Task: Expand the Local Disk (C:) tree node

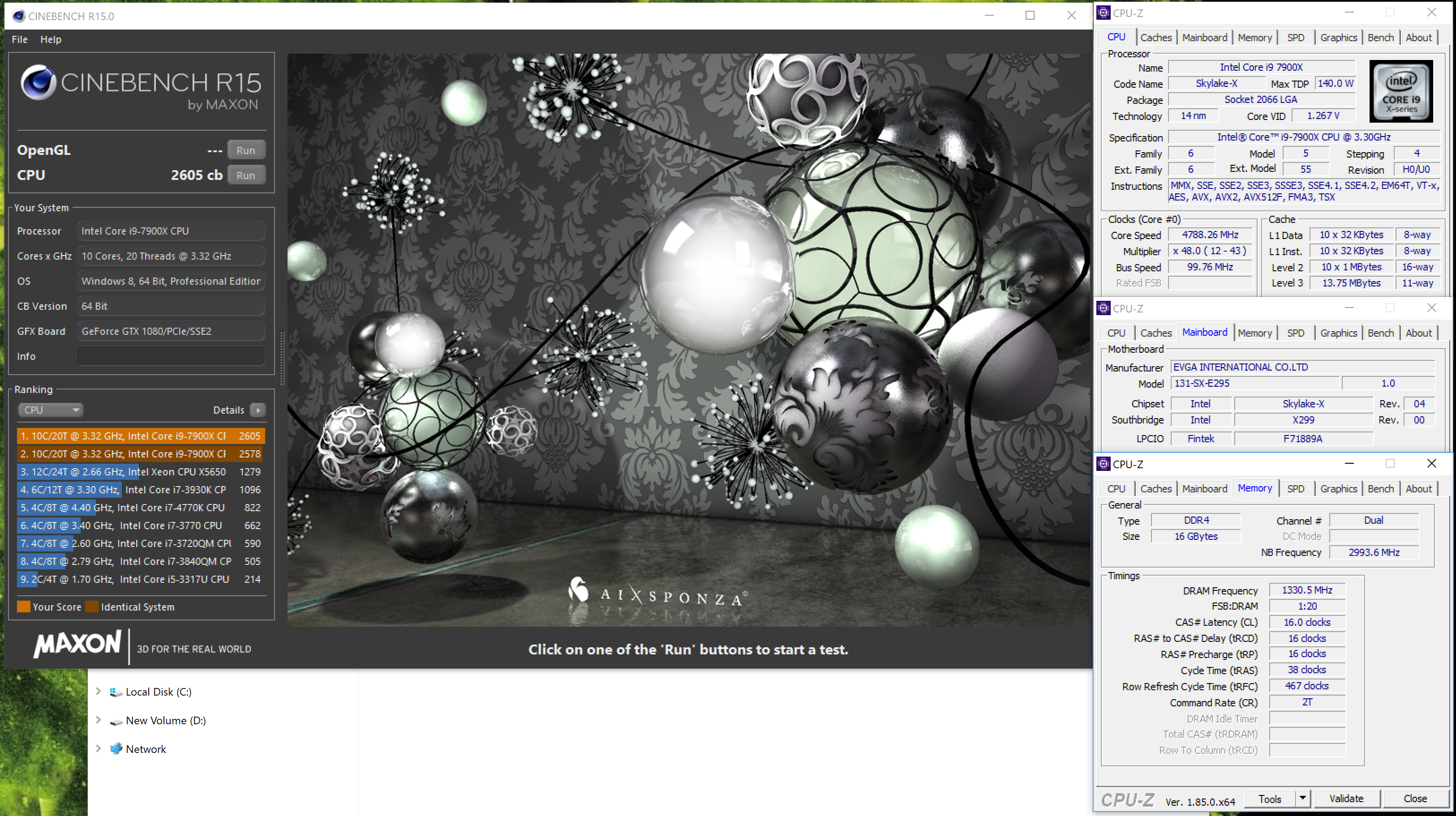Action: 99,691
